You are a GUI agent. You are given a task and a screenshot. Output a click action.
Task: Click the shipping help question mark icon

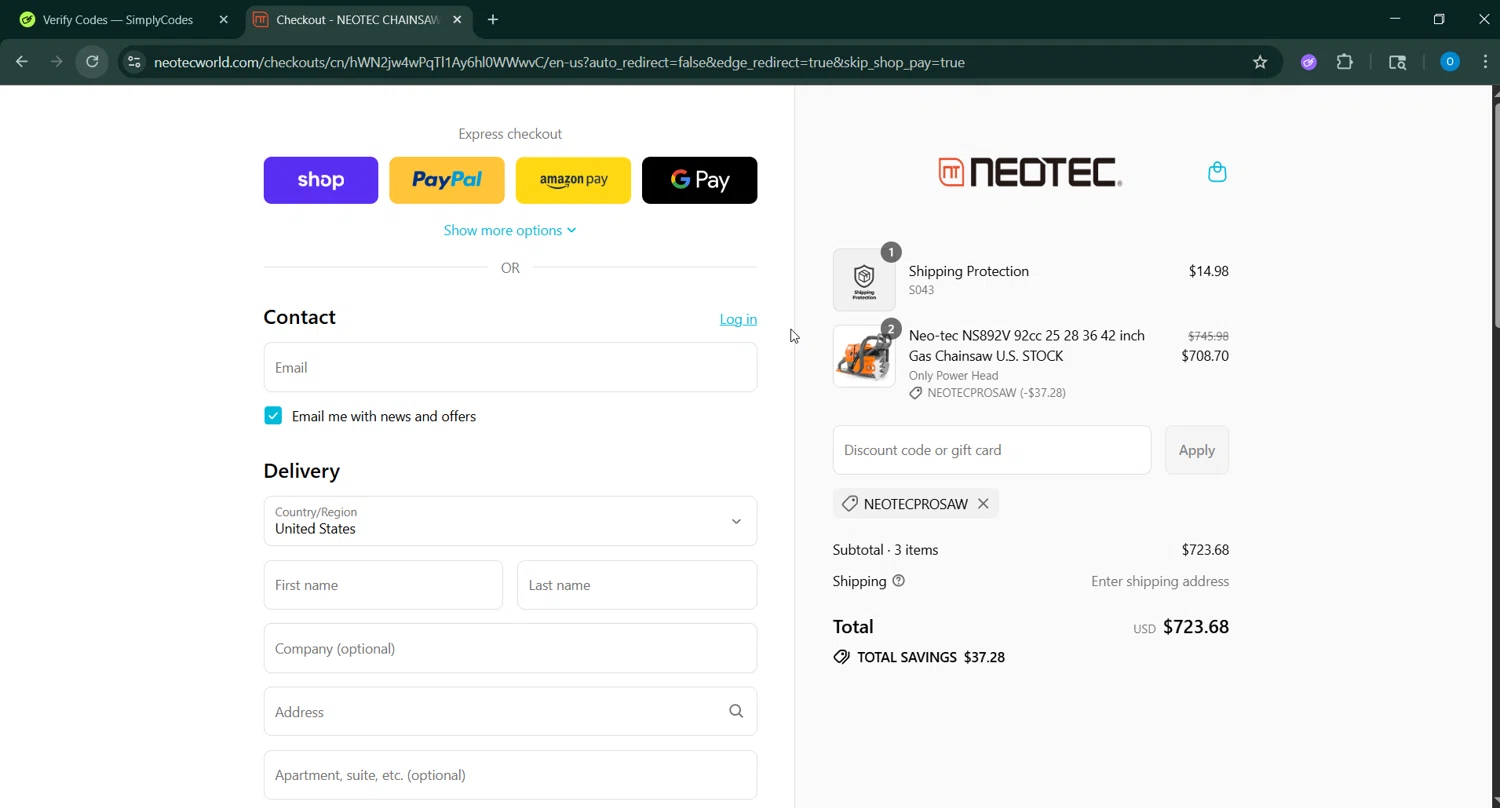point(898,581)
